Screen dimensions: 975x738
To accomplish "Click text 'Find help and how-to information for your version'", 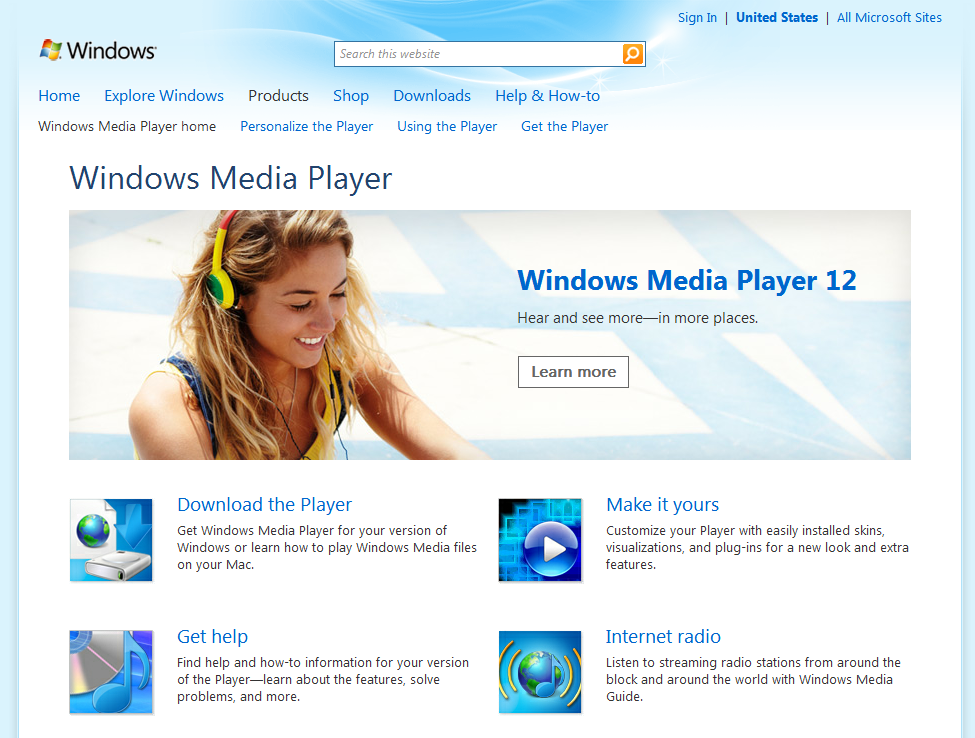I will click(x=323, y=663).
